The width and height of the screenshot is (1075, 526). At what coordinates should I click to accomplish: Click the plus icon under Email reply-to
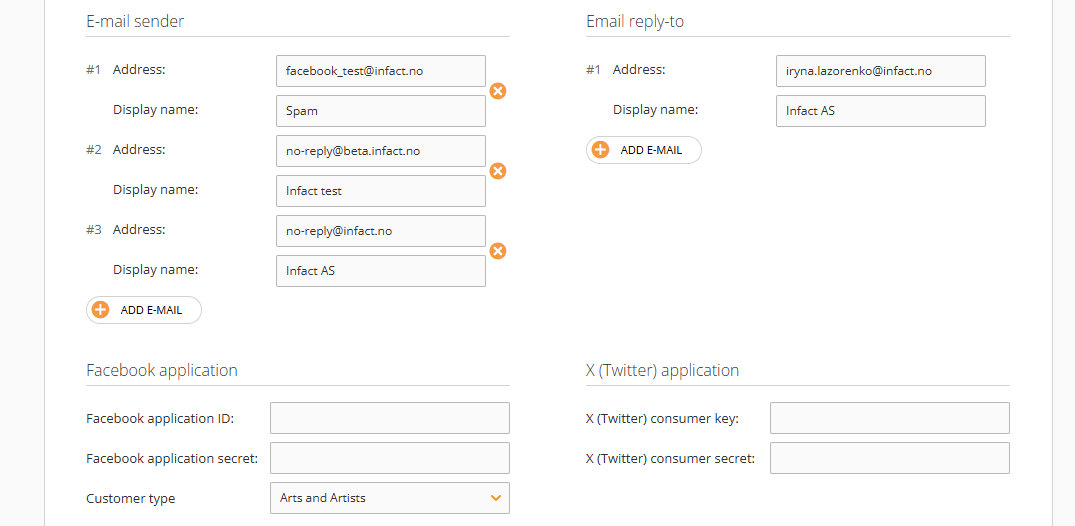click(x=601, y=150)
